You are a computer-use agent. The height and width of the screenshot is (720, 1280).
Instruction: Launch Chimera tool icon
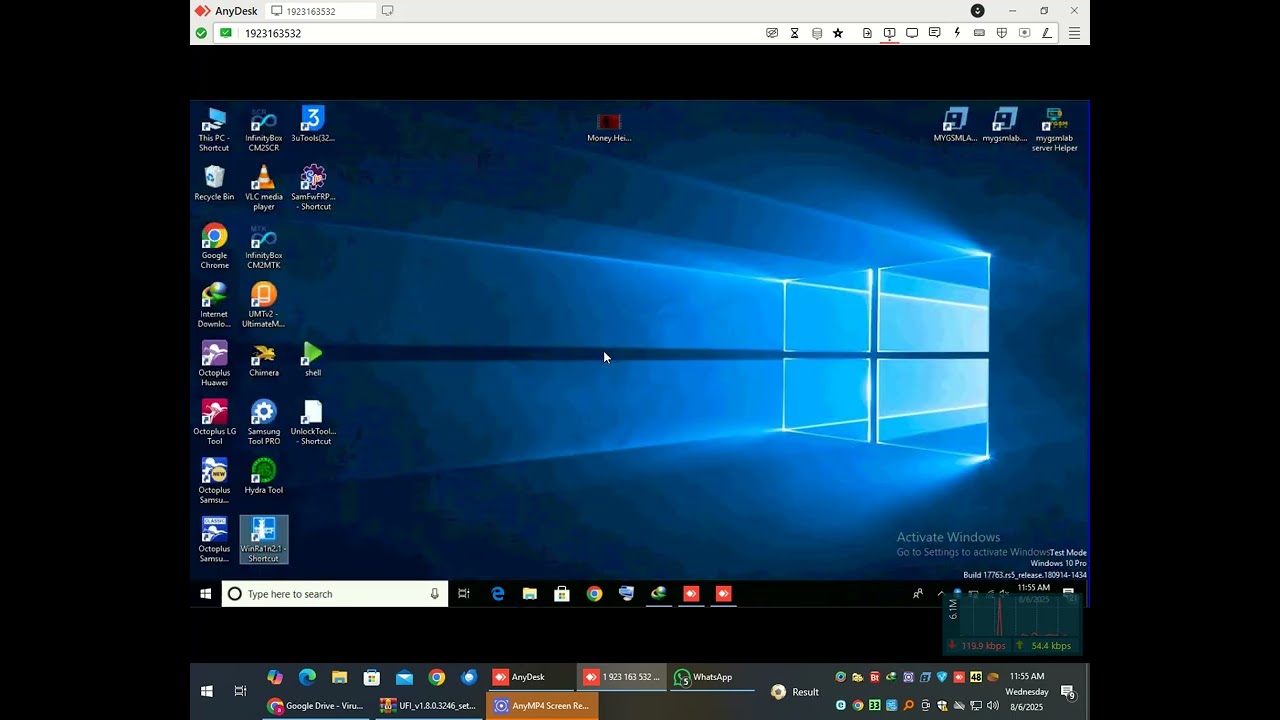263,360
